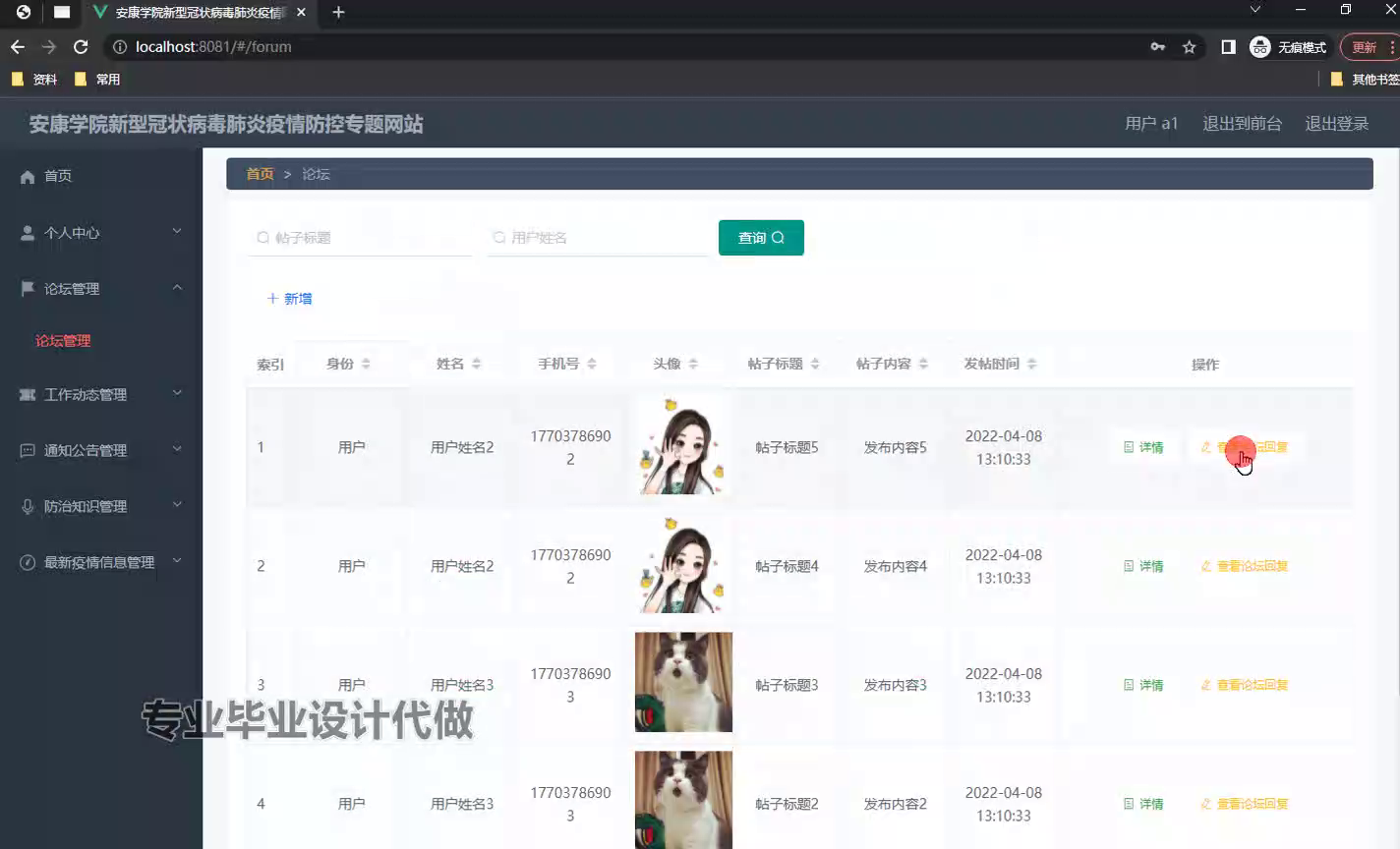This screenshot has width=1400, height=849.
Task: Click the 新增 add button
Action: pyautogui.click(x=290, y=299)
